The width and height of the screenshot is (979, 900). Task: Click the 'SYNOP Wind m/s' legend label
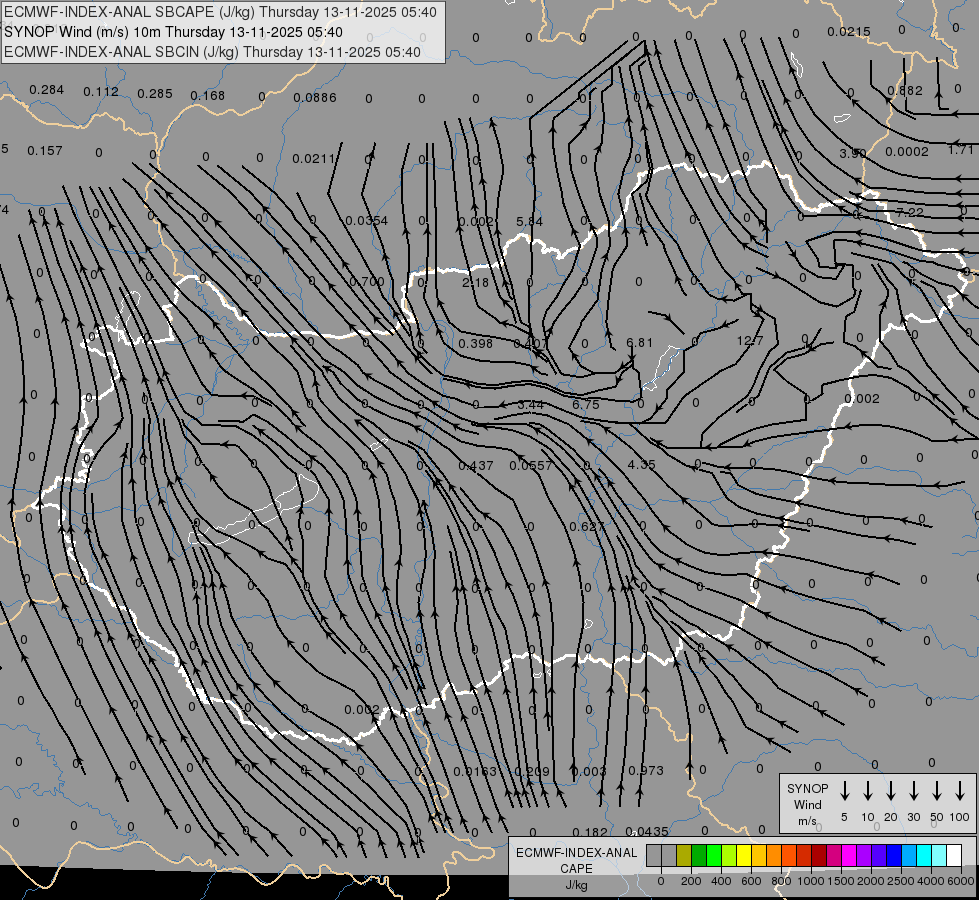coord(807,804)
